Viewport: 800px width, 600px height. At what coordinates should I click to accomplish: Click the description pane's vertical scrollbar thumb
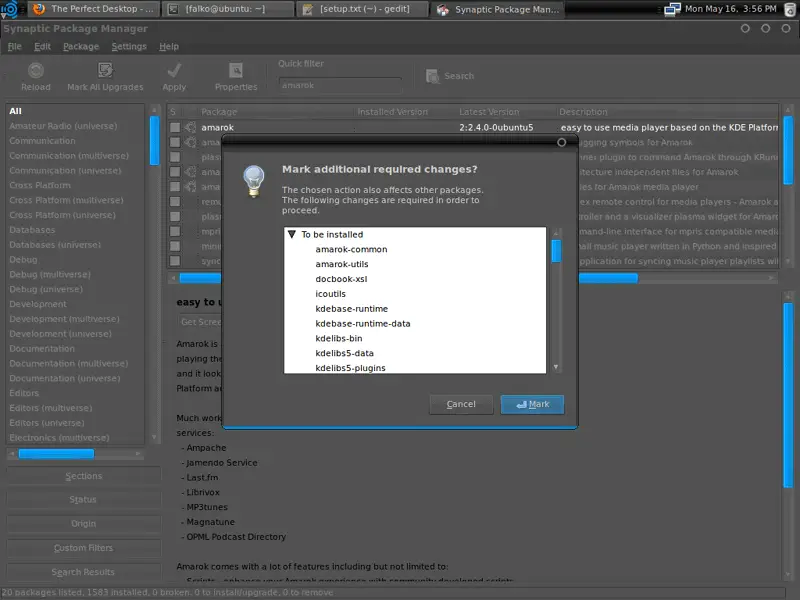pyautogui.click(x=788, y=395)
